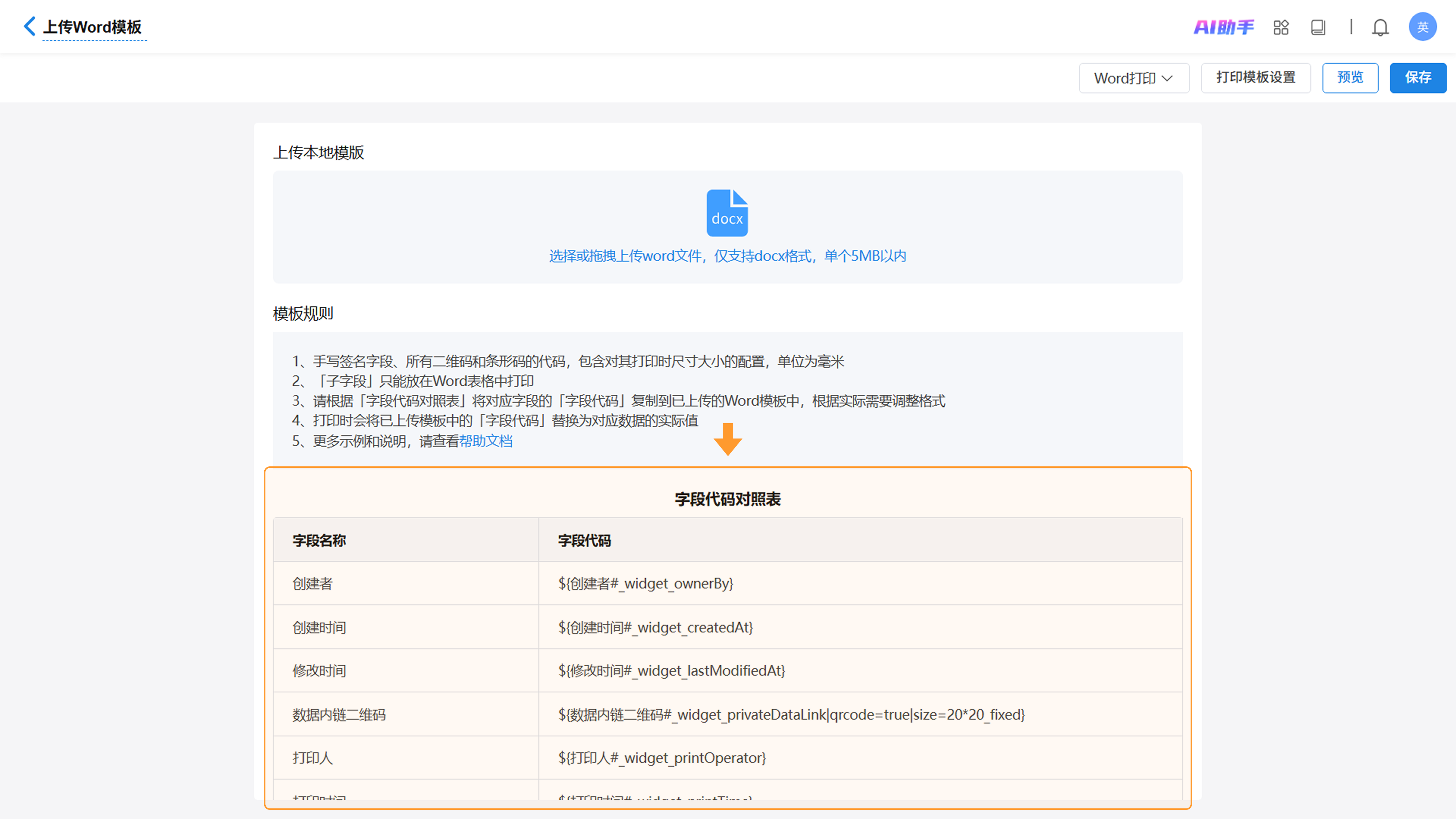The image size is (1456, 819).
Task: Click the orange down arrow indicator
Action: (728, 439)
